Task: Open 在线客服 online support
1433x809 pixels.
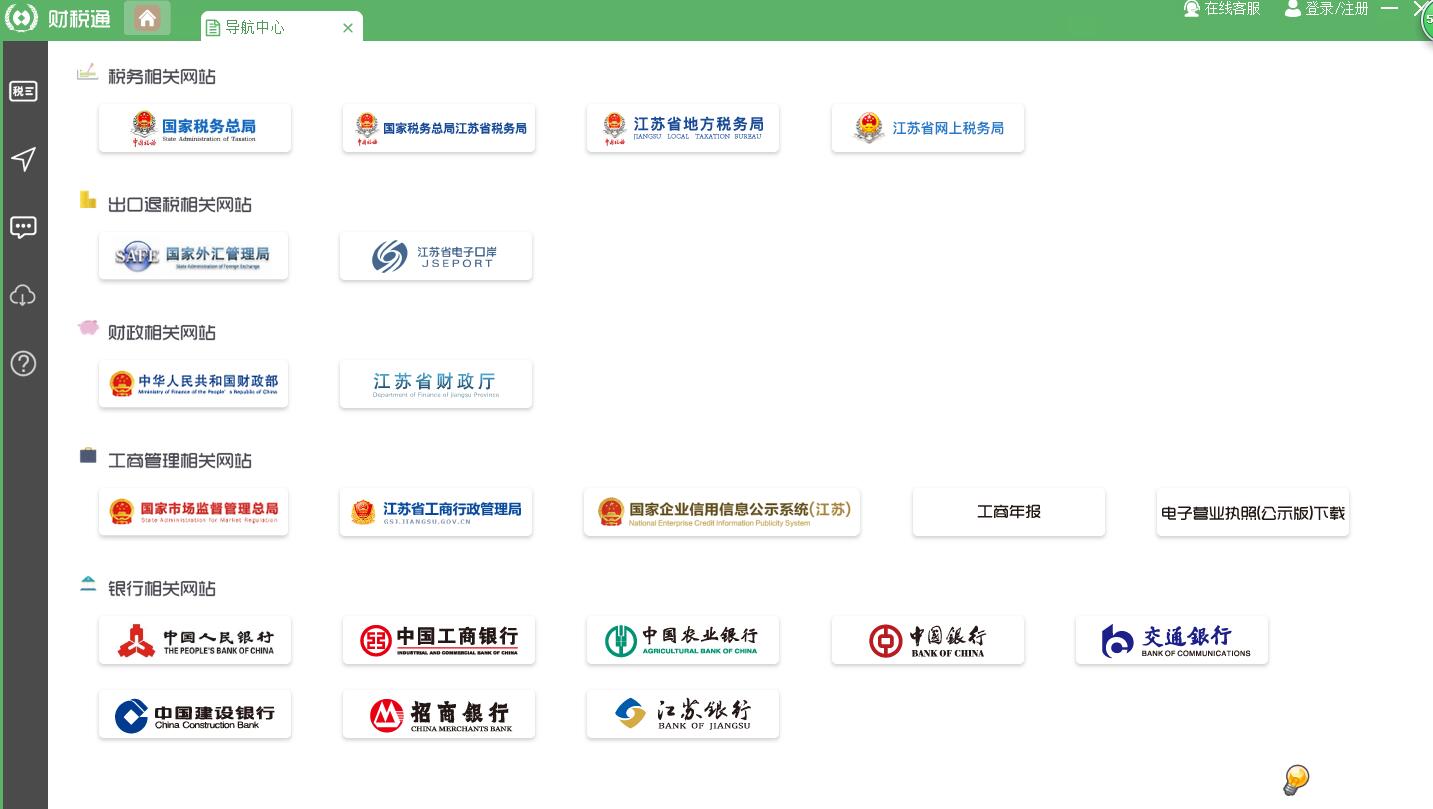Action: point(1222,9)
